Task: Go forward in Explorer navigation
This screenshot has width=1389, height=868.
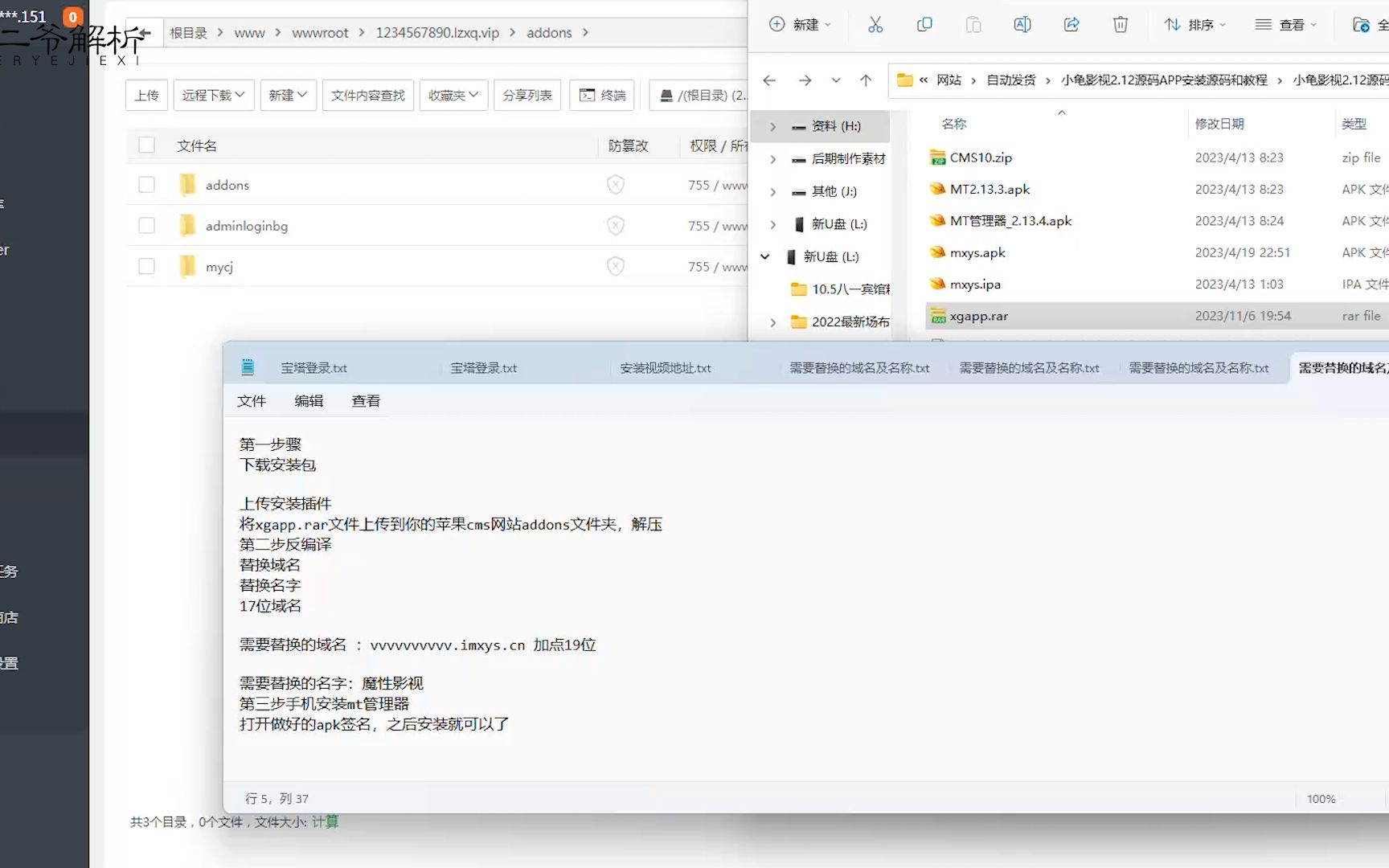Action: click(805, 80)
